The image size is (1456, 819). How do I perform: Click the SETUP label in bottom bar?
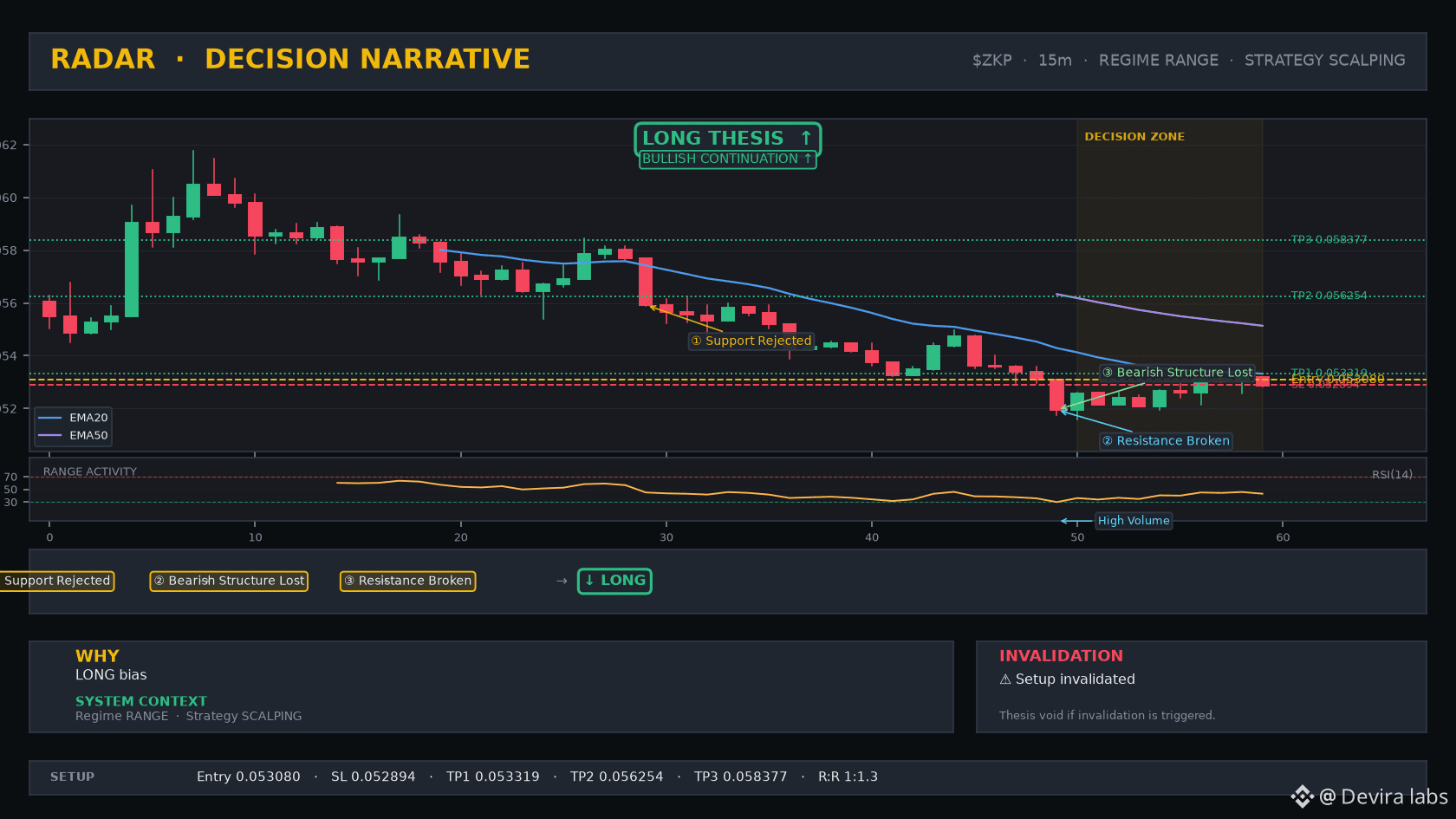pyautogui.click(x=73, y=777)
